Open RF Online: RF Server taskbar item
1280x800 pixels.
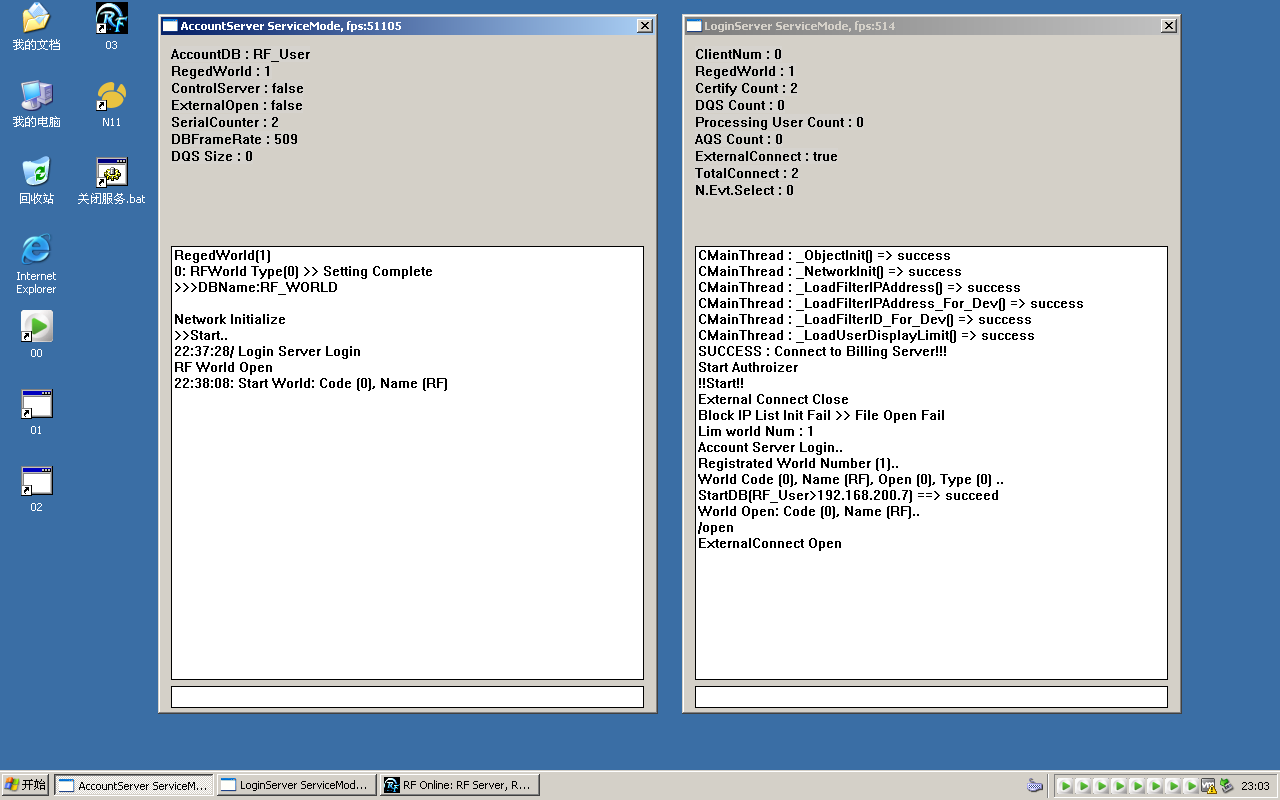[x=459, y=785]
